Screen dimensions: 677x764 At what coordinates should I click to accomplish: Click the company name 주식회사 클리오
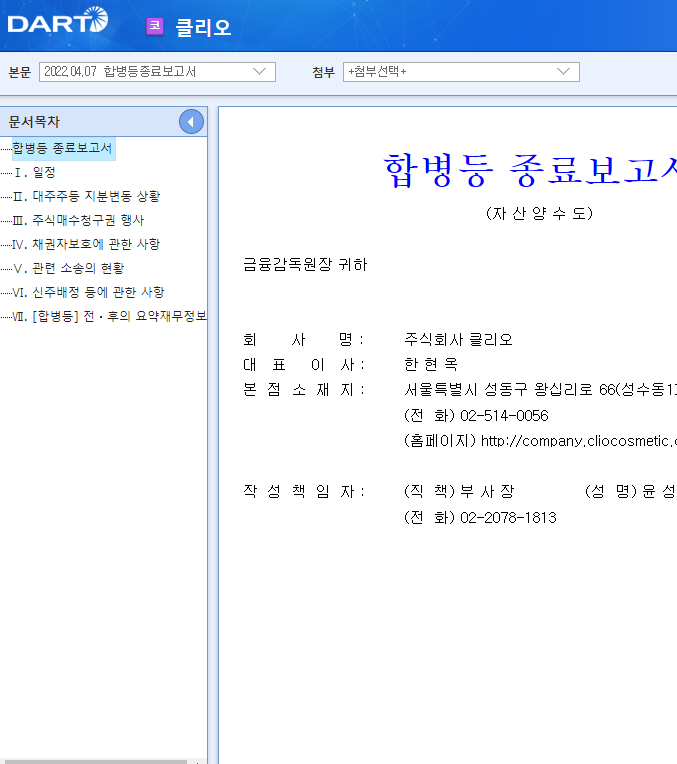(x=458, y=340)
